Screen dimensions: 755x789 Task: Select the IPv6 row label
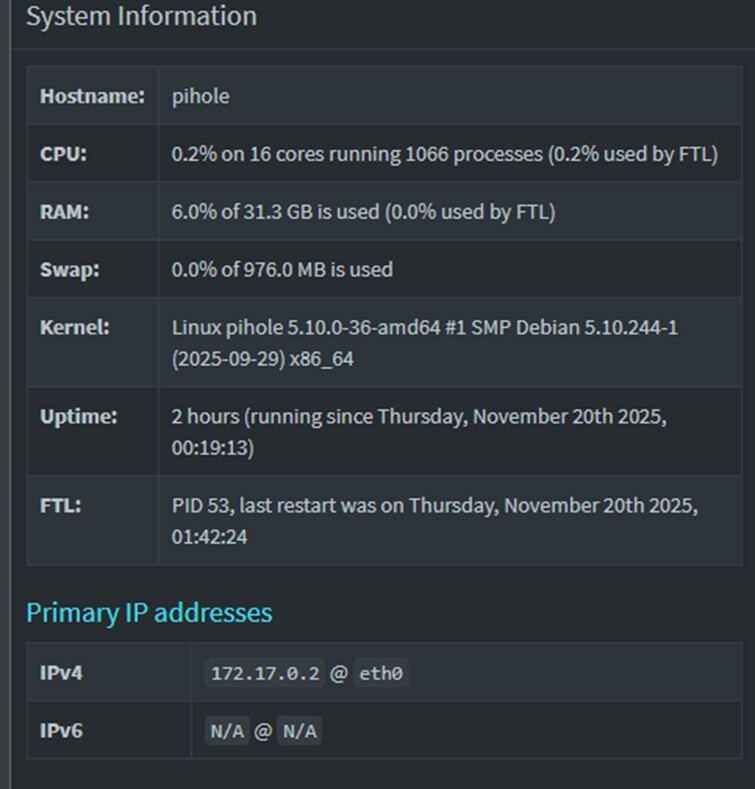[x=61, y=731]
